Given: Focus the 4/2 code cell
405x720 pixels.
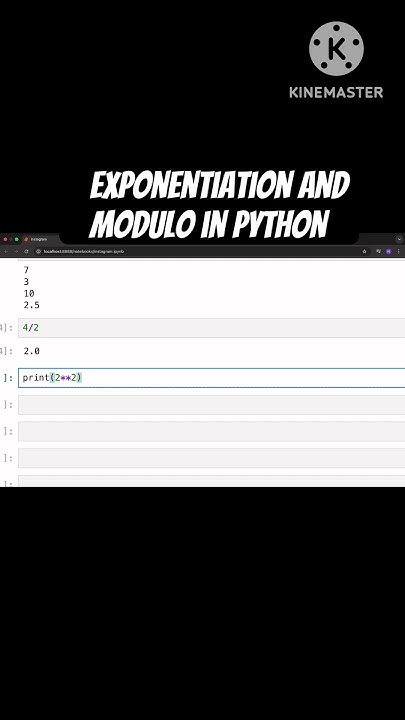Looking at the screenshot, I should pos(211,328).
